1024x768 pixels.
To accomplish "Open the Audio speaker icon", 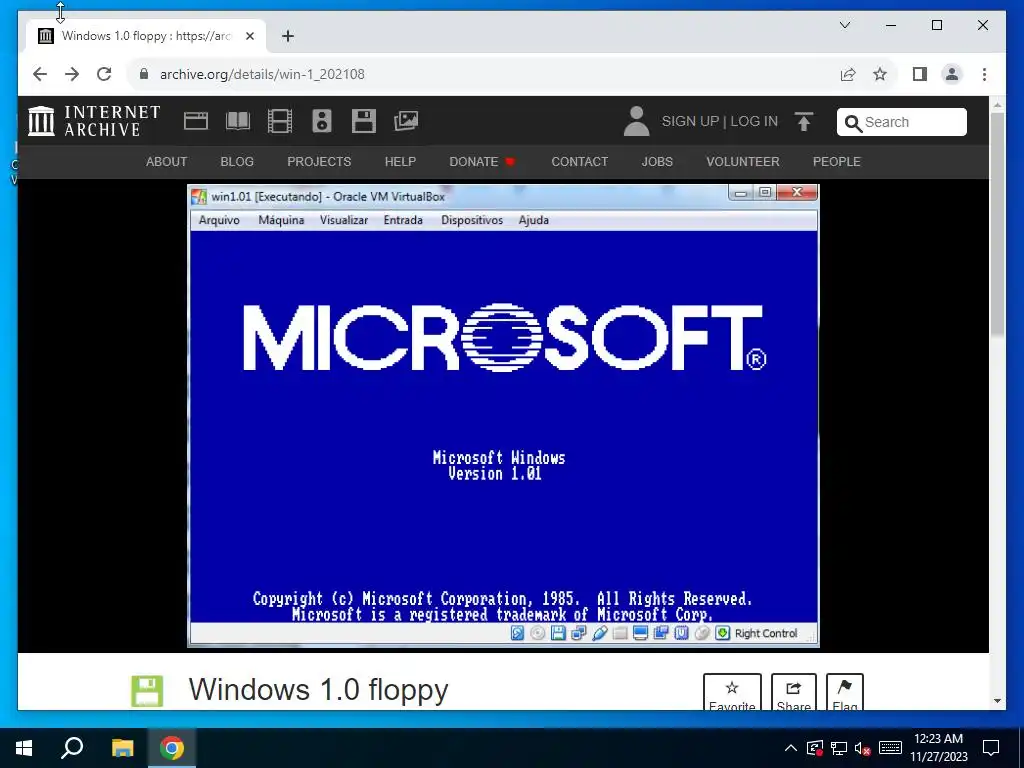I will [322, 121].
